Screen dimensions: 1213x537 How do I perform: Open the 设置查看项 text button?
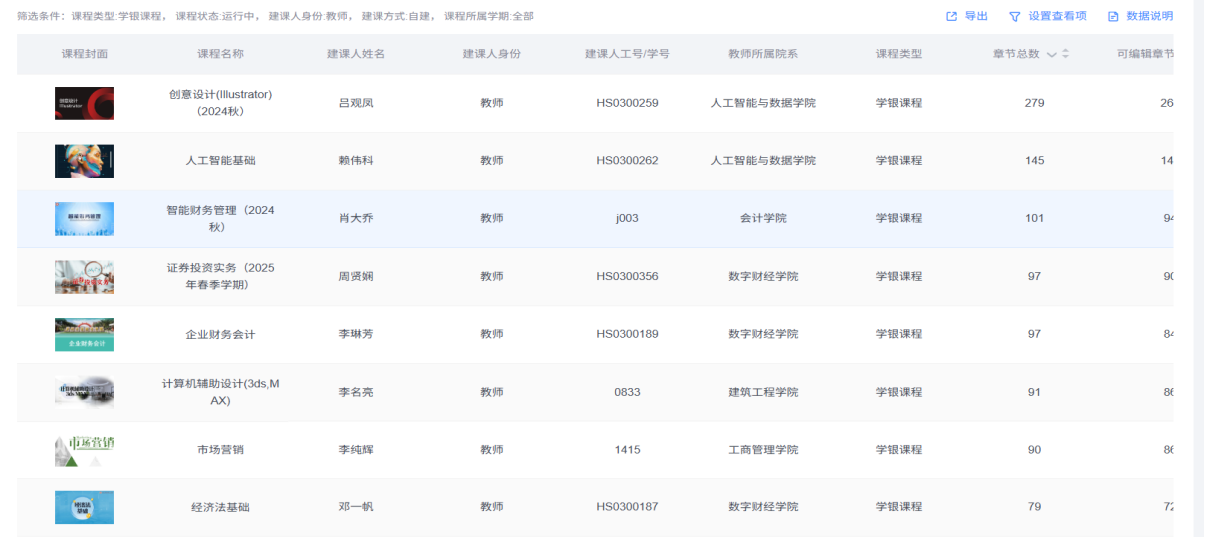tap(1057, 16)
